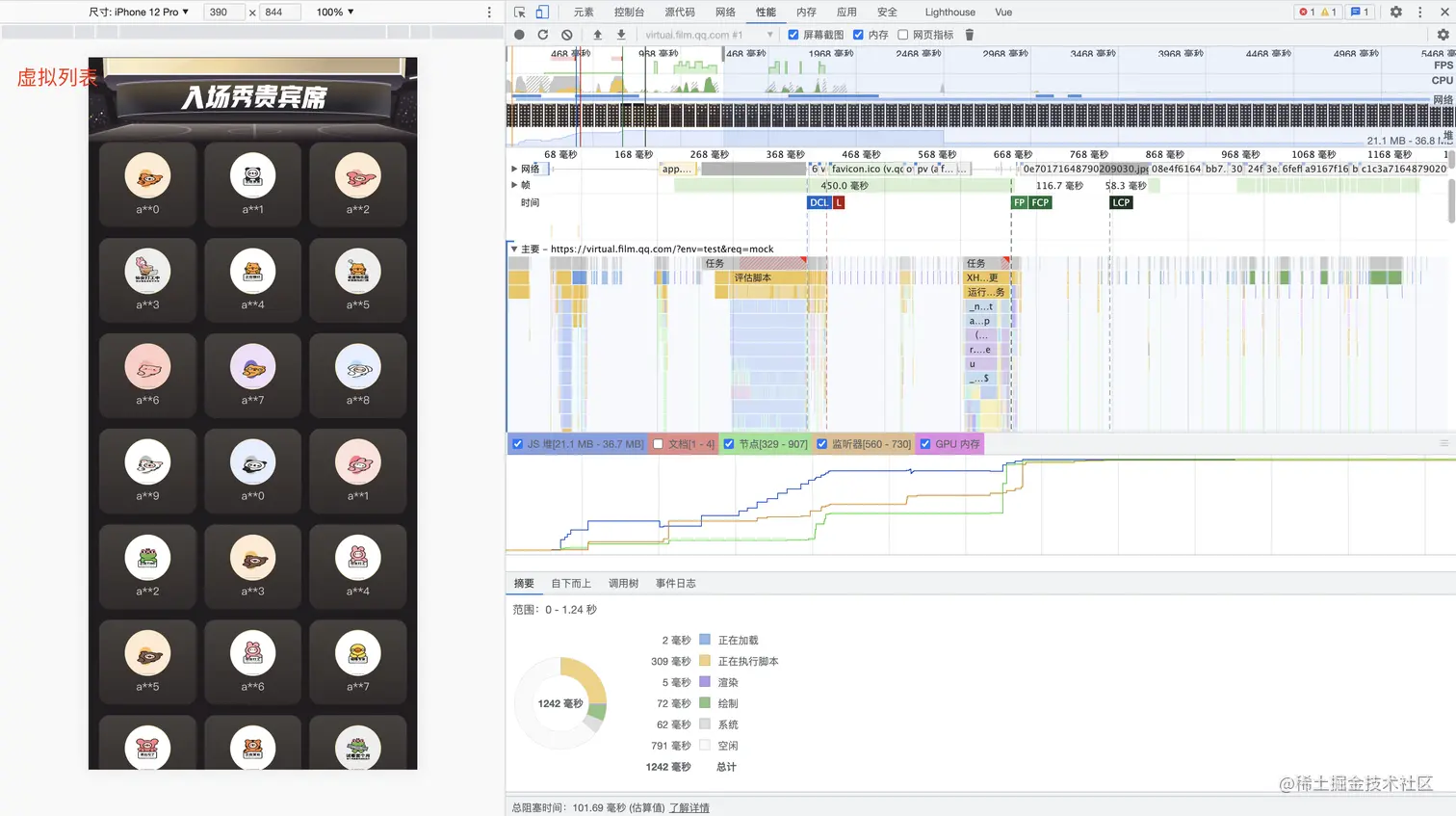Toggle the 节点 counter checkbox
The width and height of the screenshot is (1456, 816).
coord(729,444)
